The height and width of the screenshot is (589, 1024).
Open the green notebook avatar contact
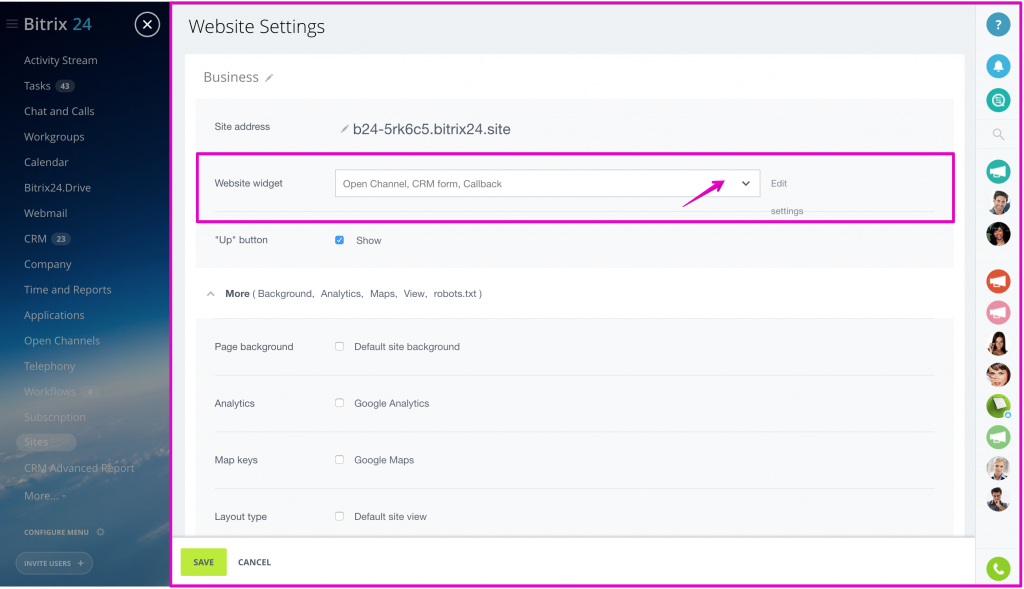coord(998,406)
